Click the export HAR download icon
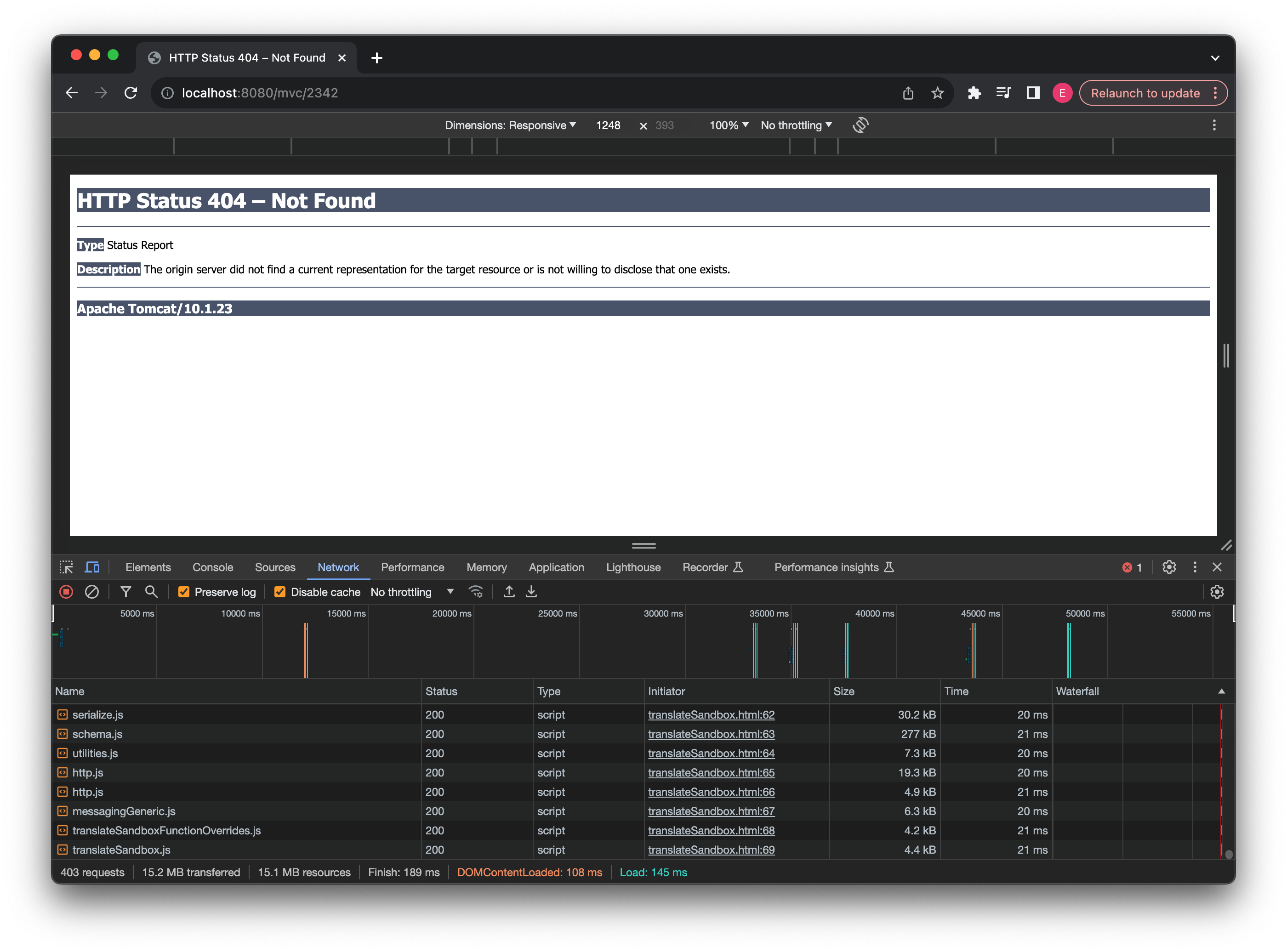Image resolution: width=1287 pixels, height=952 pixels. tap(531, 592)
